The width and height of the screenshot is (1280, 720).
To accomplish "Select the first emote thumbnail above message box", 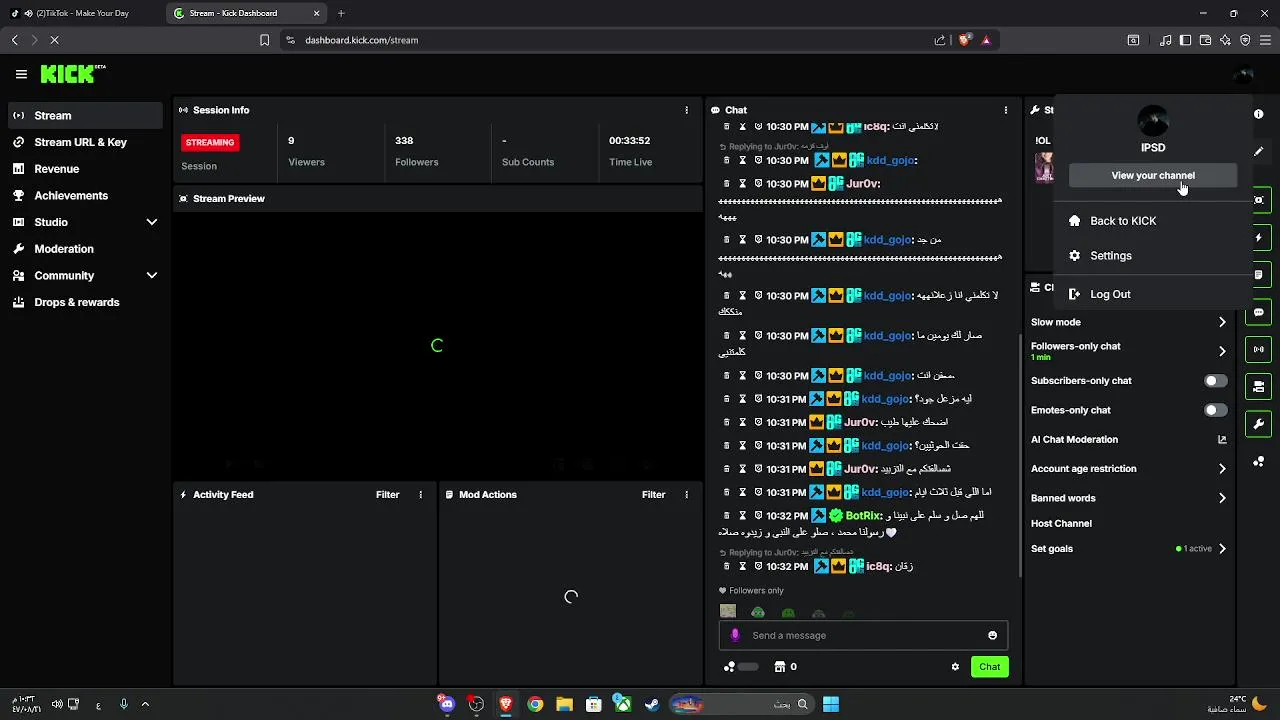I will click(728, 612).
